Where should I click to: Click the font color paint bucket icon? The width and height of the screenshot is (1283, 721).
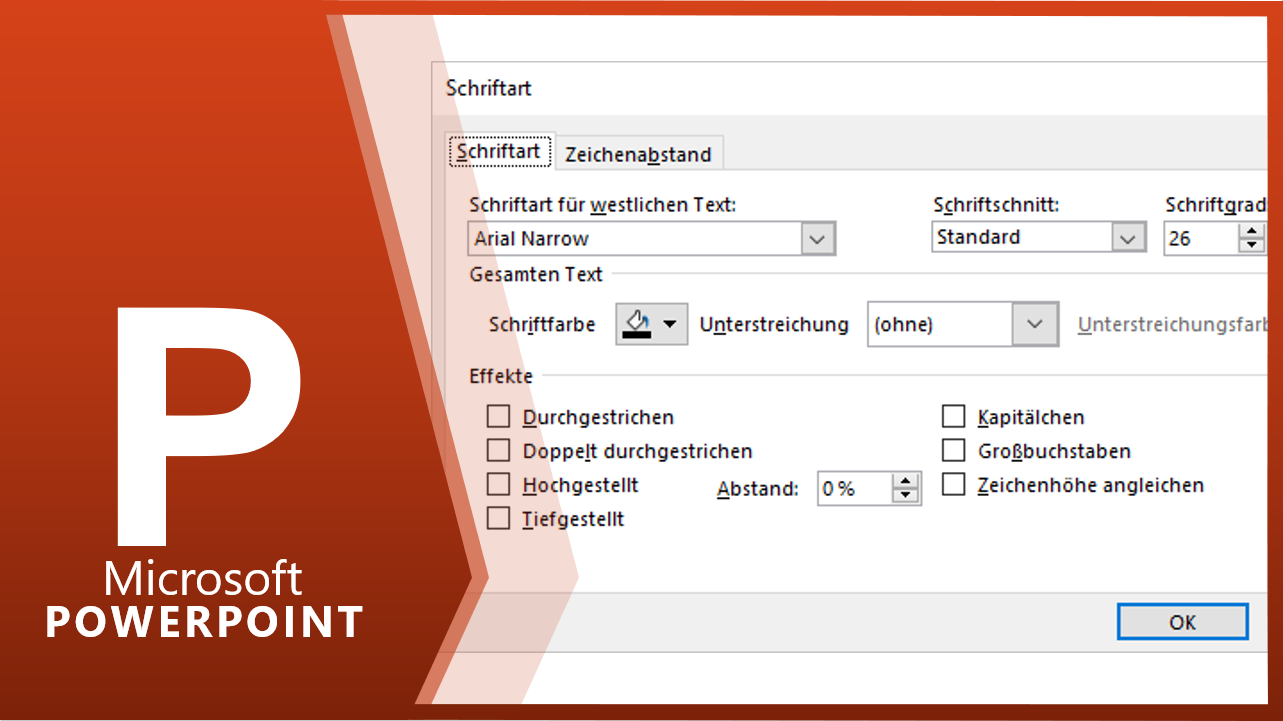pyautogui.click(x=637, y=323)
